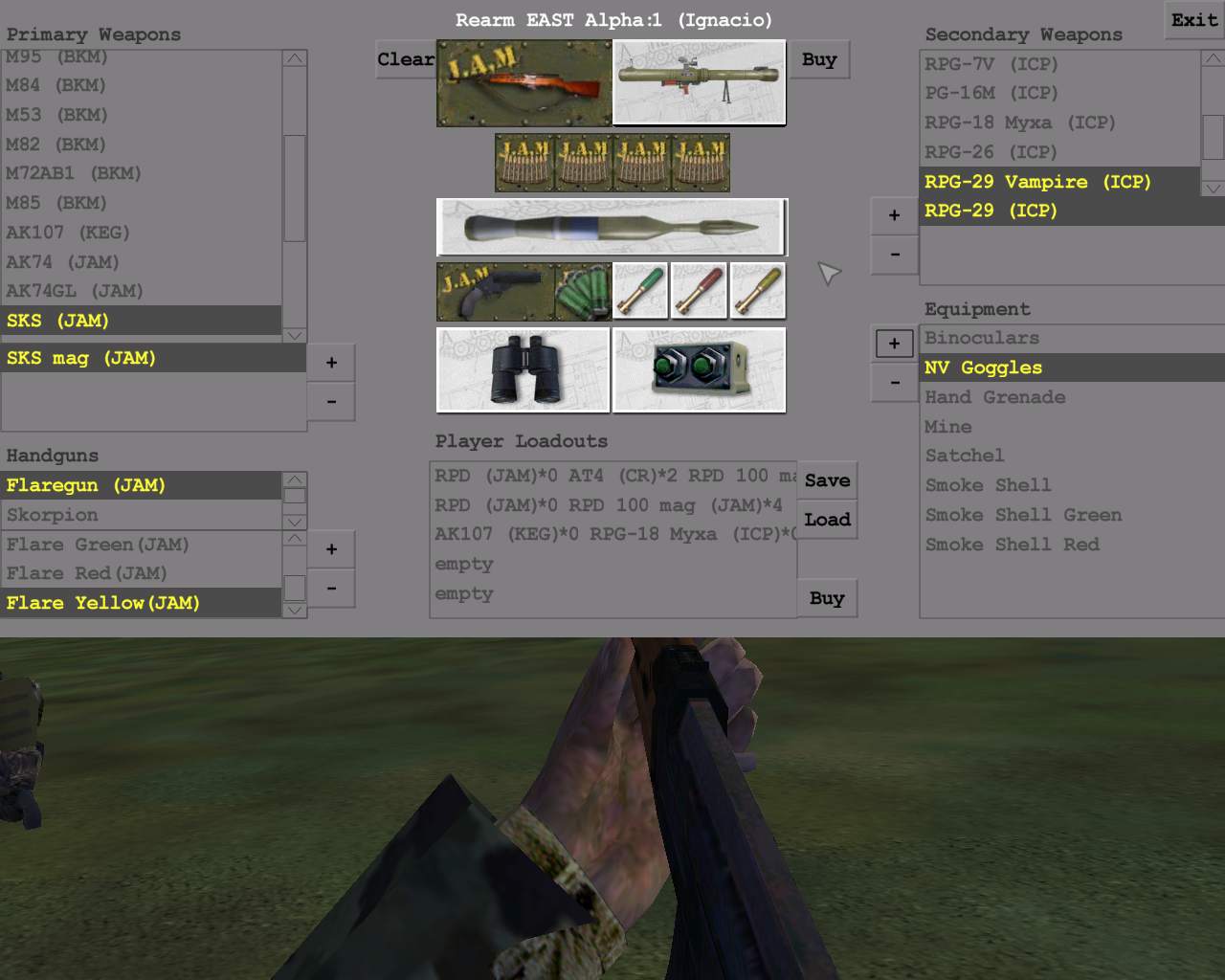Select M72AB1 (BKM) primary weapon
This screenshot has height=980, width=1225.
click(x=142, y=173)
